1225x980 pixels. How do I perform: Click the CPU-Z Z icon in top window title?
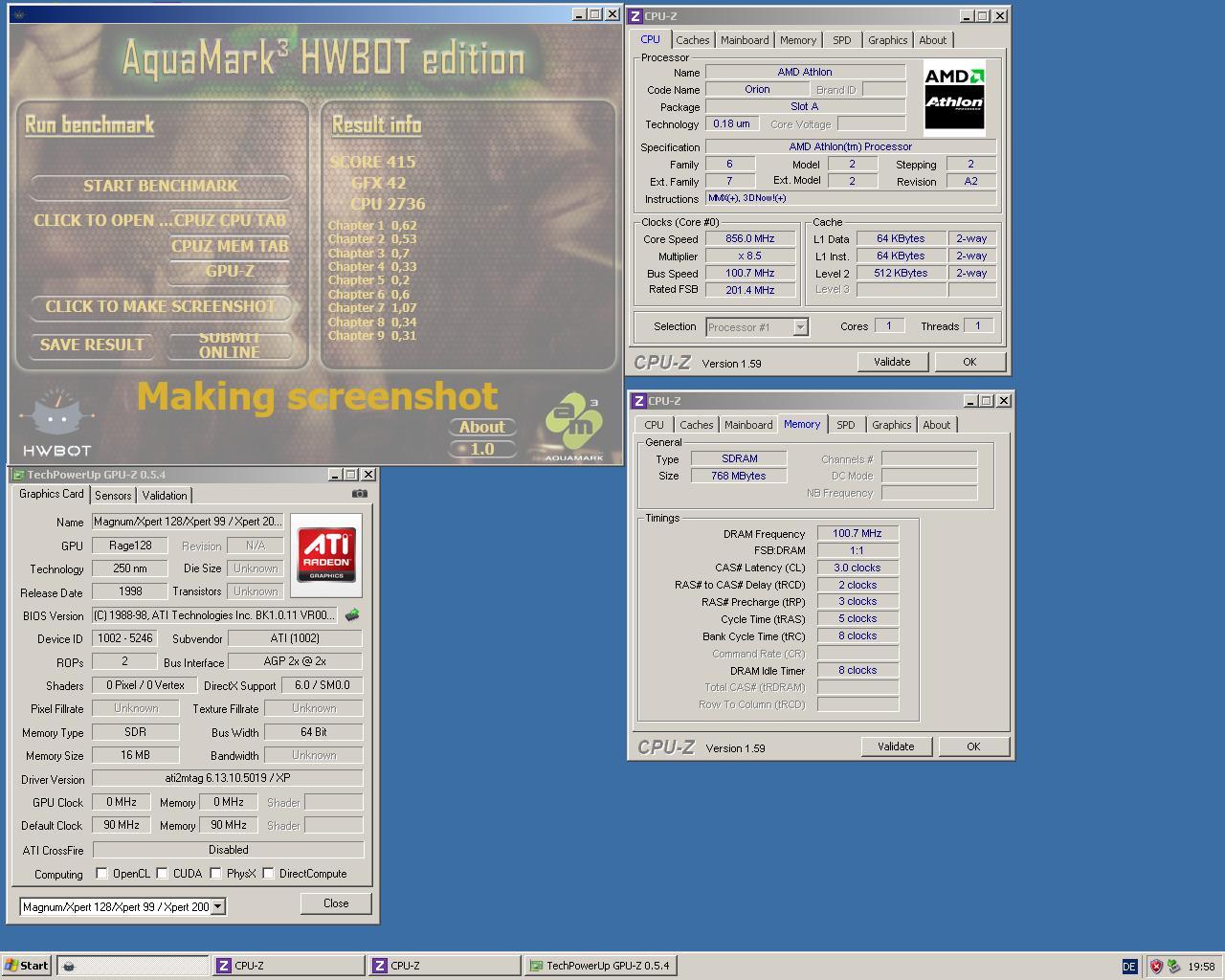click(x=635, y=16)
